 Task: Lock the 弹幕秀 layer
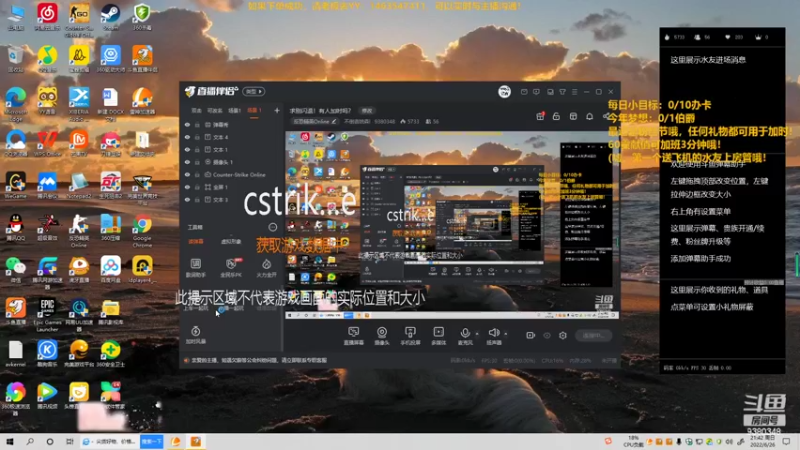tap(197, 124)
